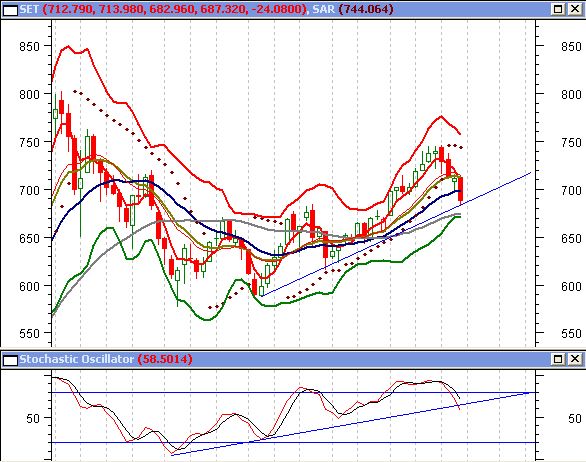Click the last Parabolic SAR dot above the price

point(461,148)
